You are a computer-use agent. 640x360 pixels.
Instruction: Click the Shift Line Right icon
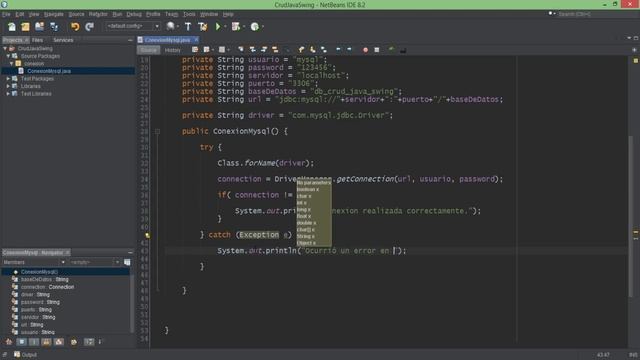pos(349,50)
